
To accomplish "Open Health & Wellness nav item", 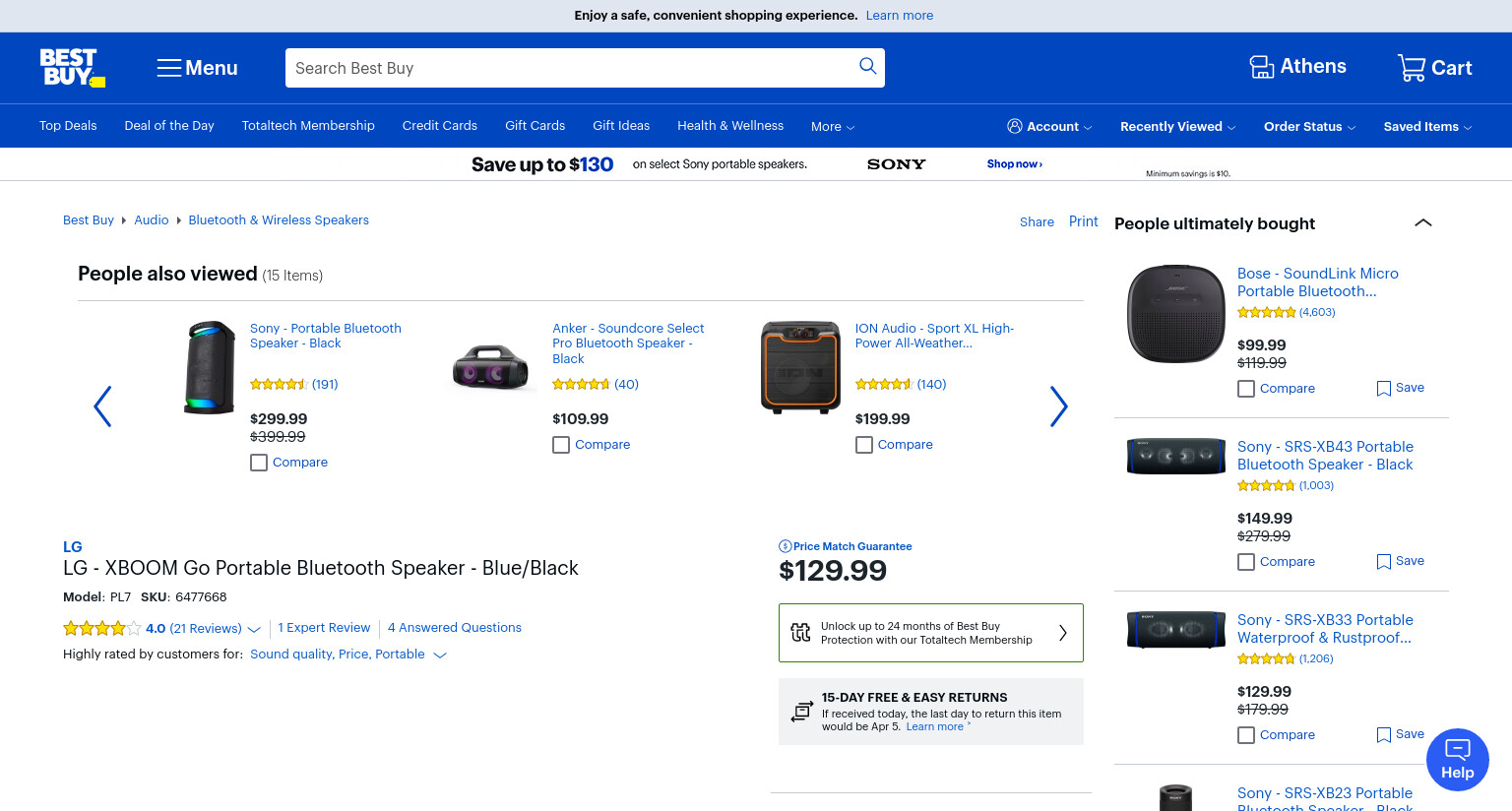I will coord(730,126).
